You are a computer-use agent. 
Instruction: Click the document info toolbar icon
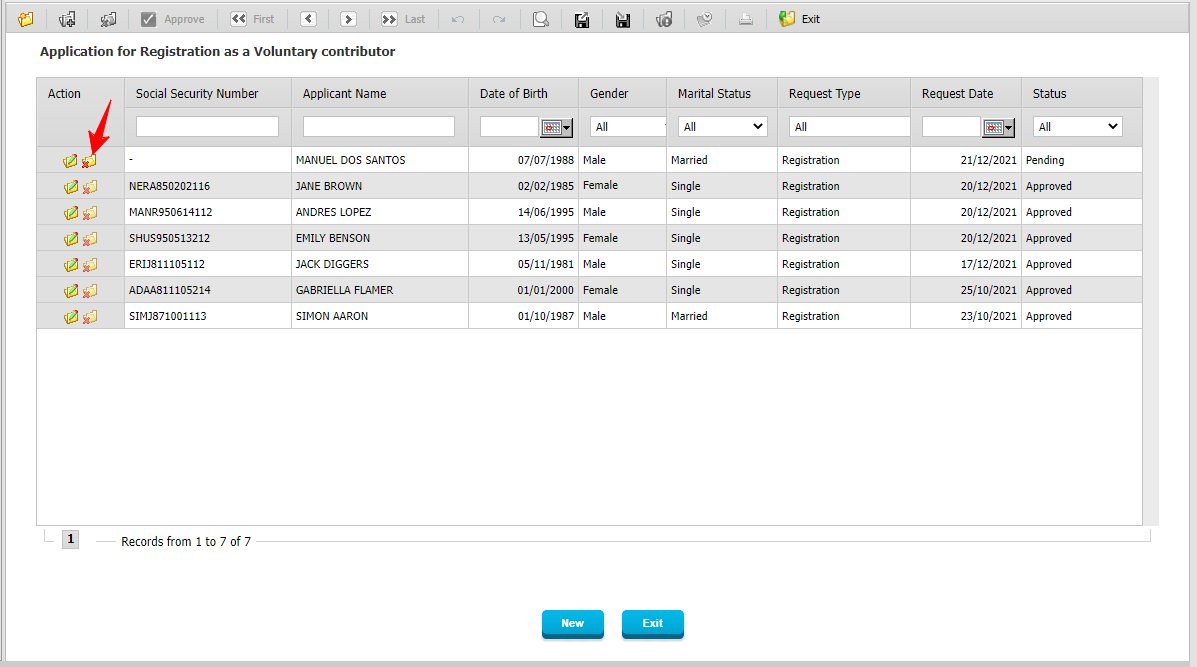pos(664,19)
